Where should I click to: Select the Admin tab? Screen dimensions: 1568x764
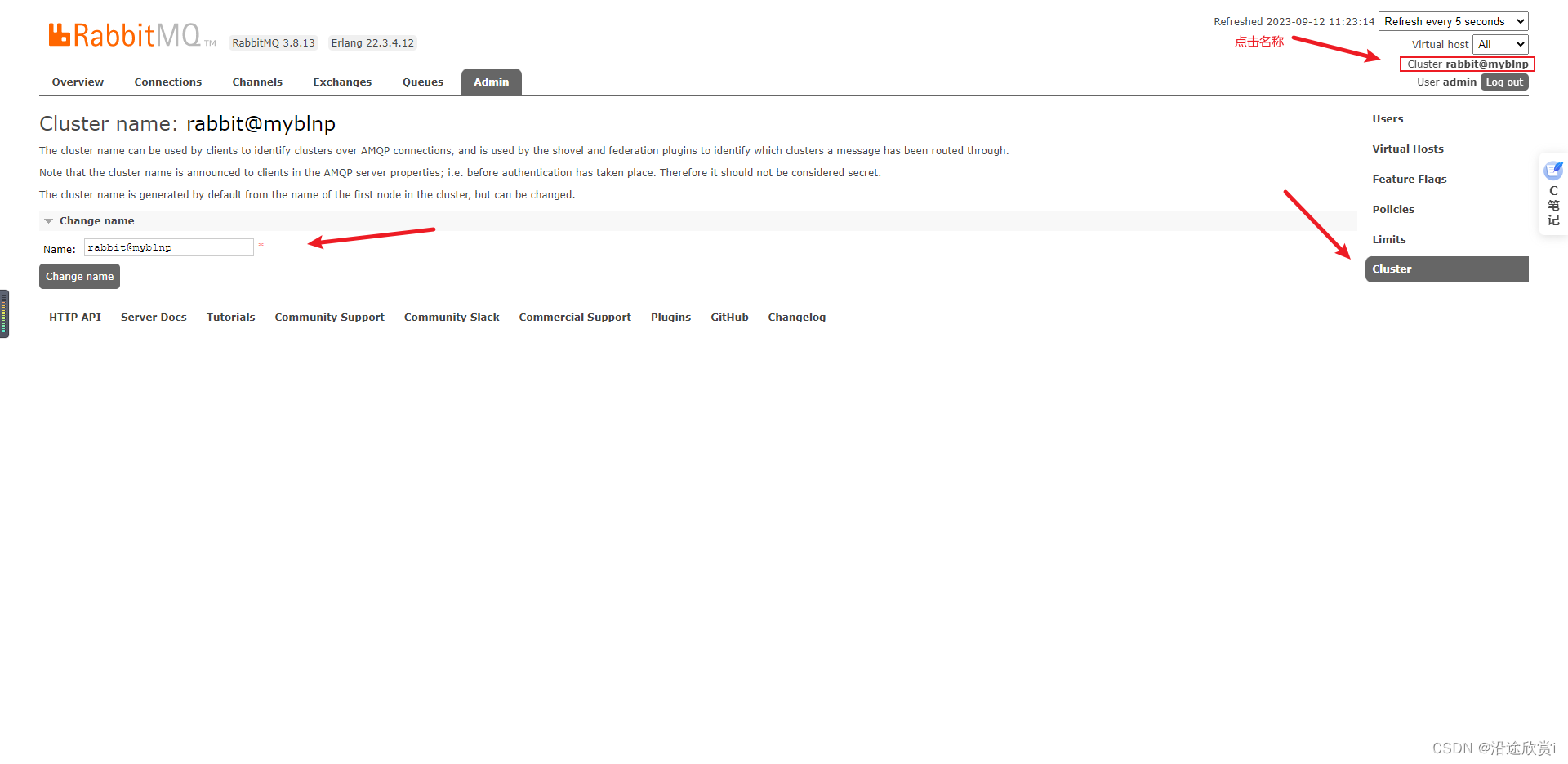tap(491, 82)
